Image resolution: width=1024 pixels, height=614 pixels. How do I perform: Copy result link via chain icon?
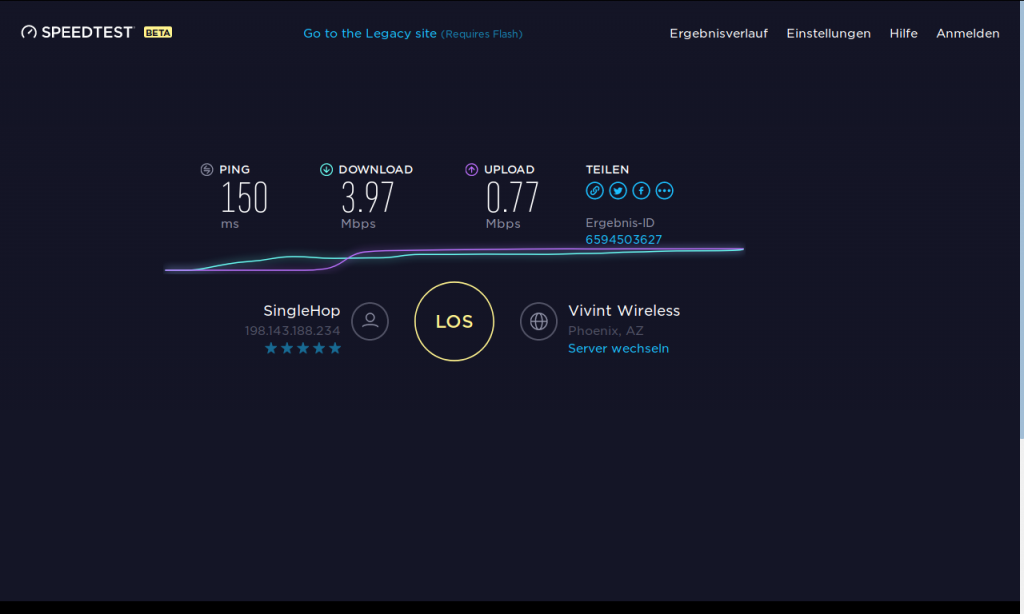pos(594,191)
